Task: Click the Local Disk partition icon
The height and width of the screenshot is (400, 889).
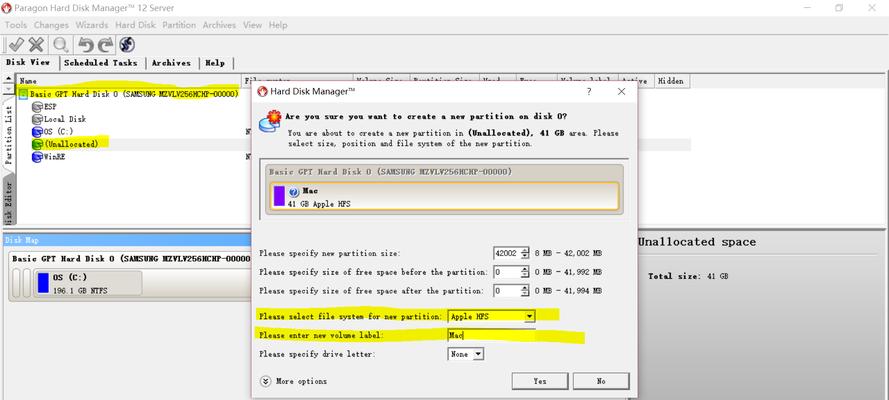Action: point(37,119)
